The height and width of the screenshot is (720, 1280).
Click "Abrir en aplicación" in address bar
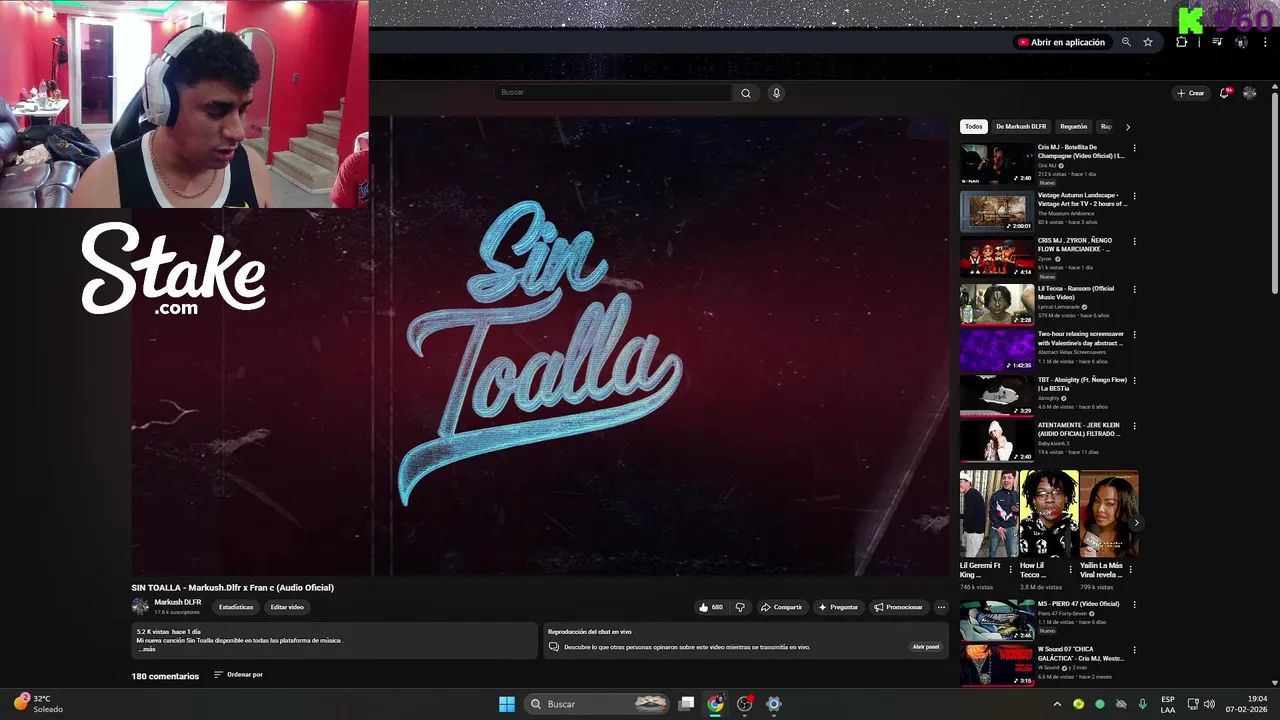[1062, 42]
